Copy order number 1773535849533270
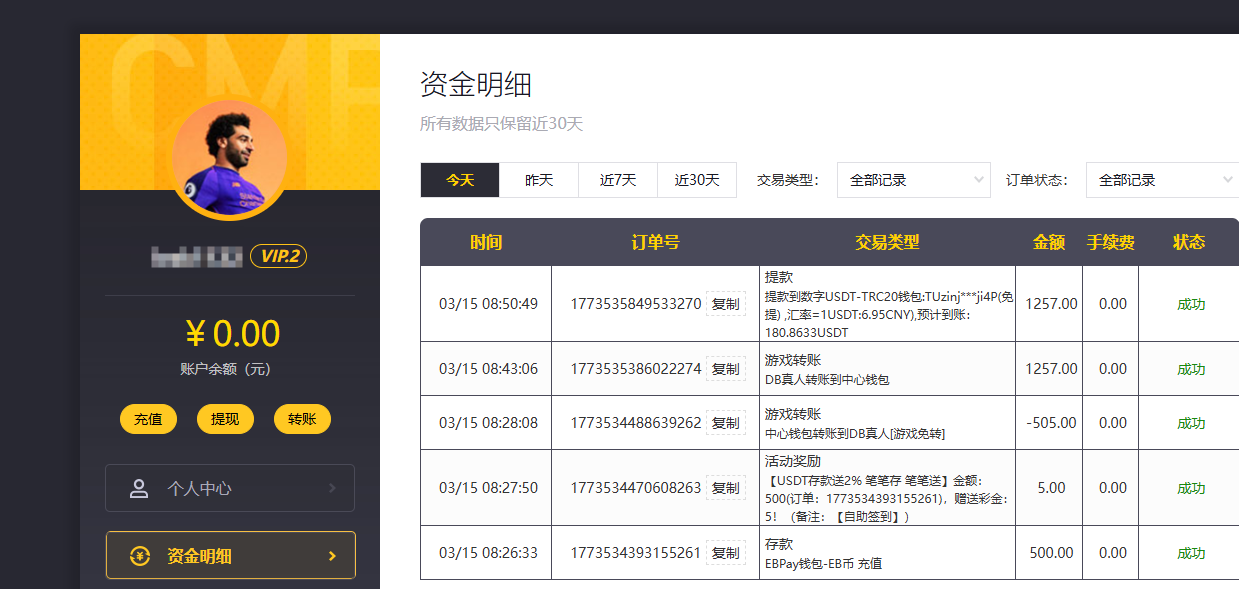 (x=725, y=304)
